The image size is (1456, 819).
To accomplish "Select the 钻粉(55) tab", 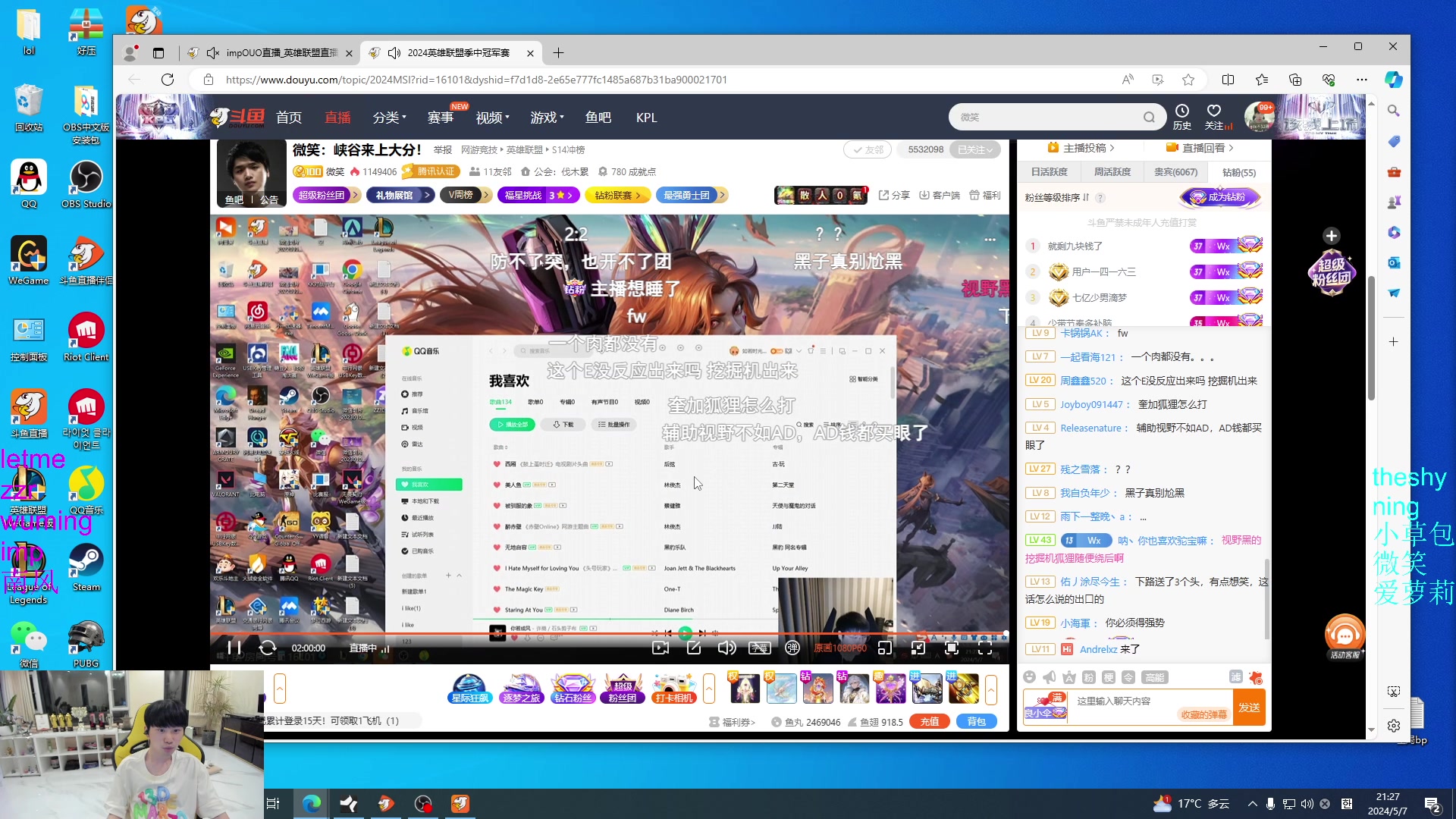I will (1239, 172).
